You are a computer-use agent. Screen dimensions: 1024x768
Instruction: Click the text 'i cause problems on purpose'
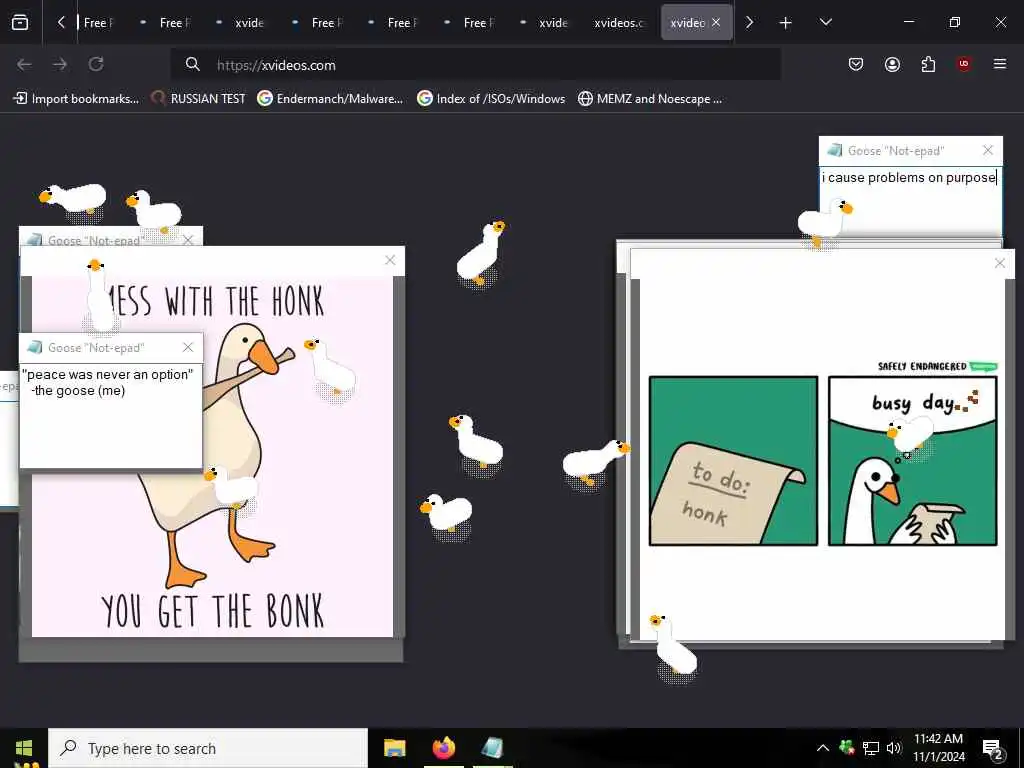pyautogui.click(x=909, y=178)
